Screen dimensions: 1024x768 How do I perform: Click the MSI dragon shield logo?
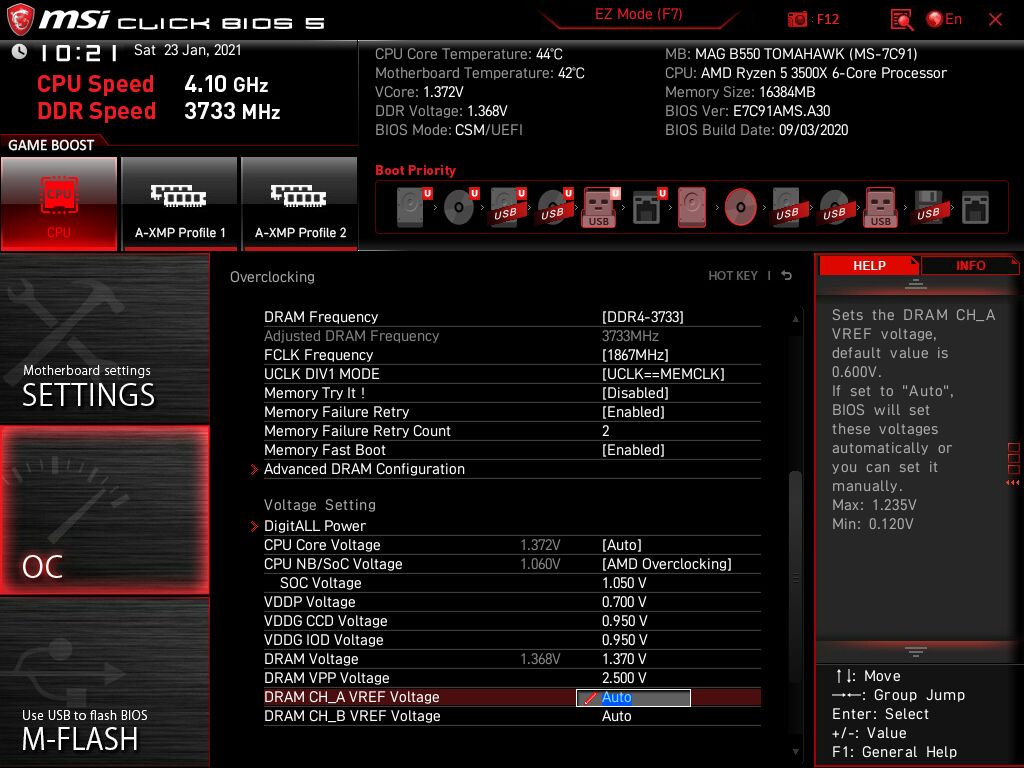coord(20,20)
